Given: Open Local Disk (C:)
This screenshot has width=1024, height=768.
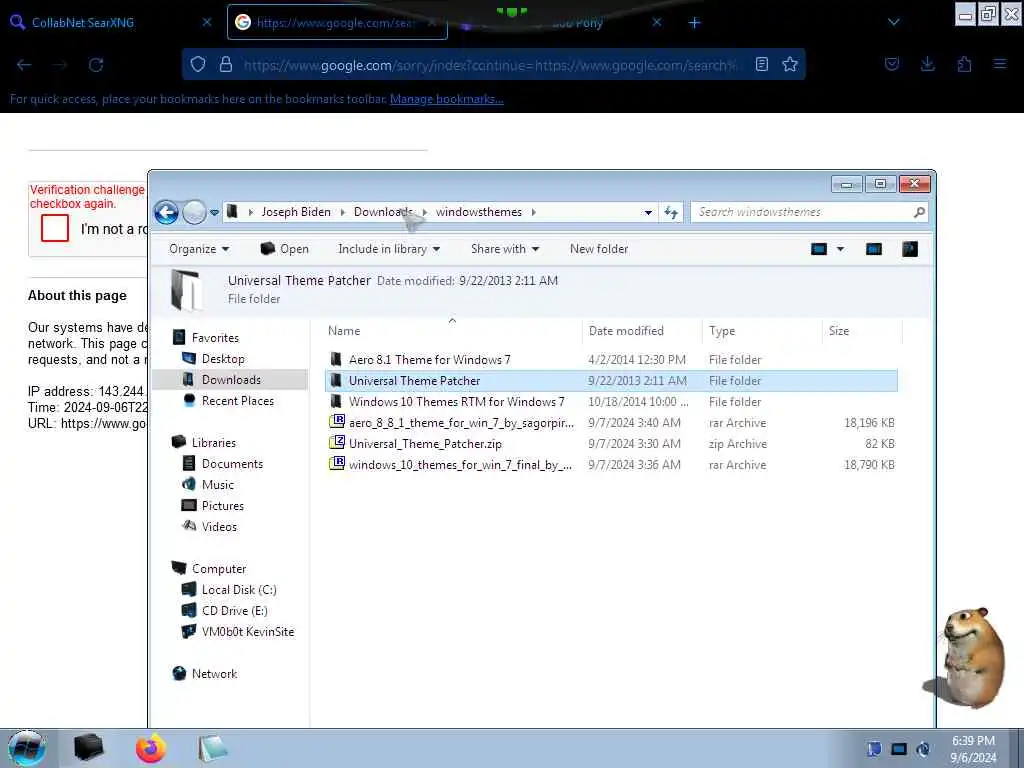Looking at the screenshot, I should (x=239, y=590).
